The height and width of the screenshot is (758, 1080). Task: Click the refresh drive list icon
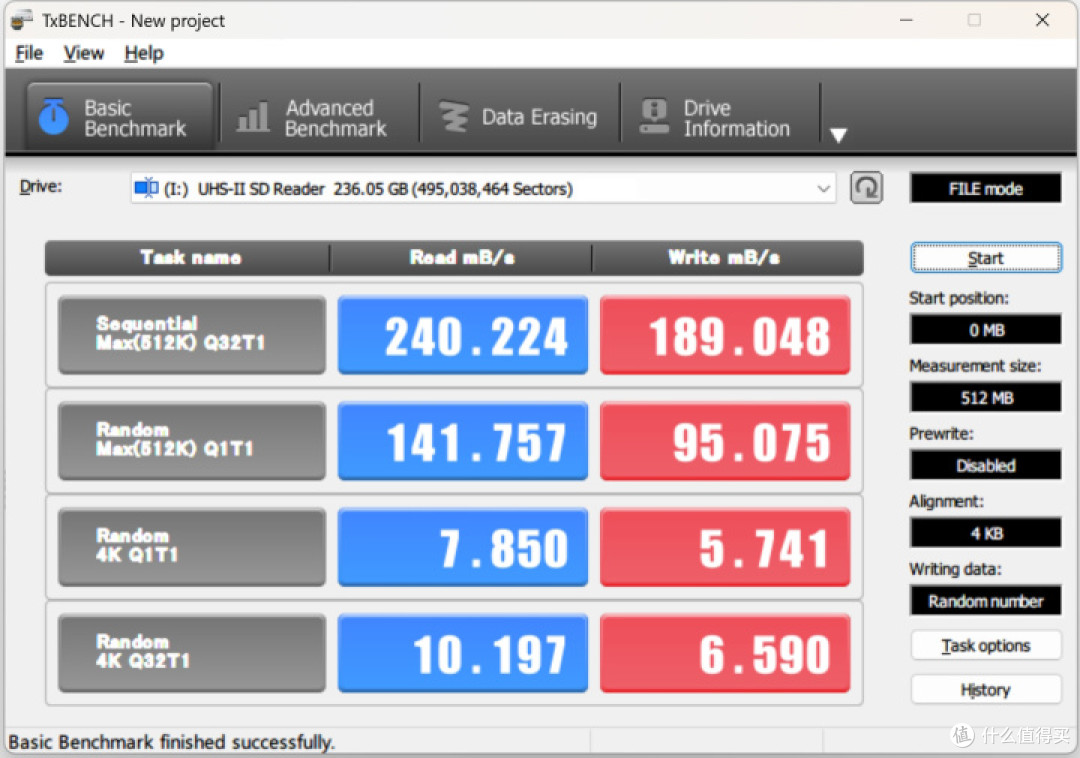866,188
